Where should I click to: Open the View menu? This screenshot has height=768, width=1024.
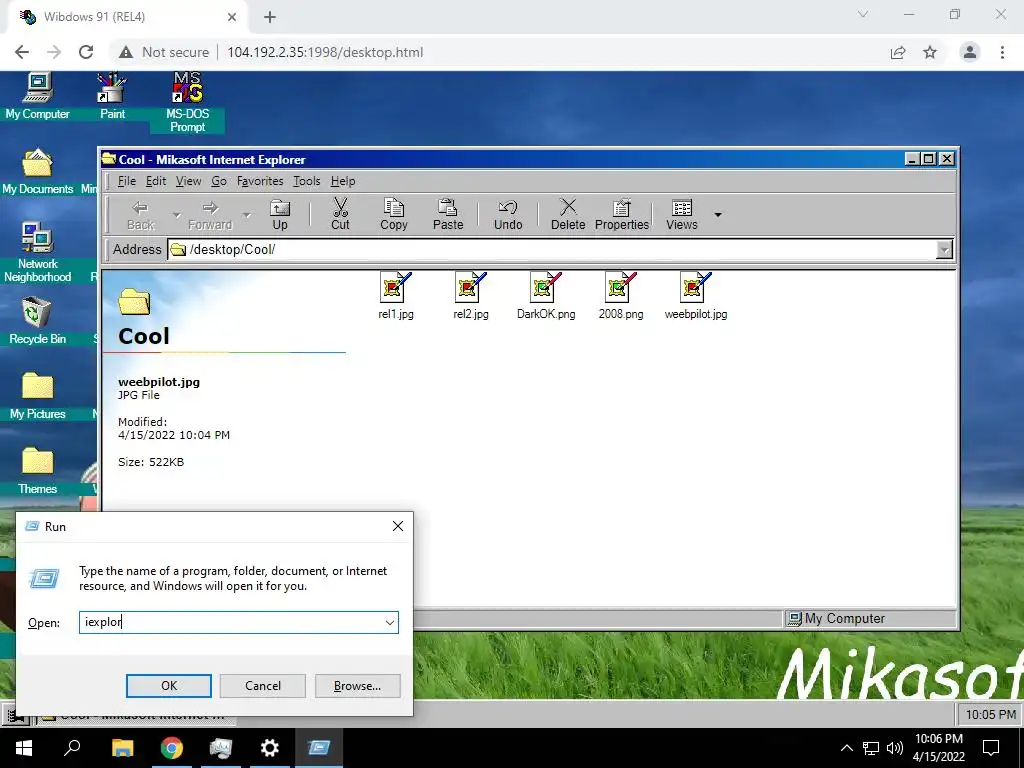tap(188, 181)
